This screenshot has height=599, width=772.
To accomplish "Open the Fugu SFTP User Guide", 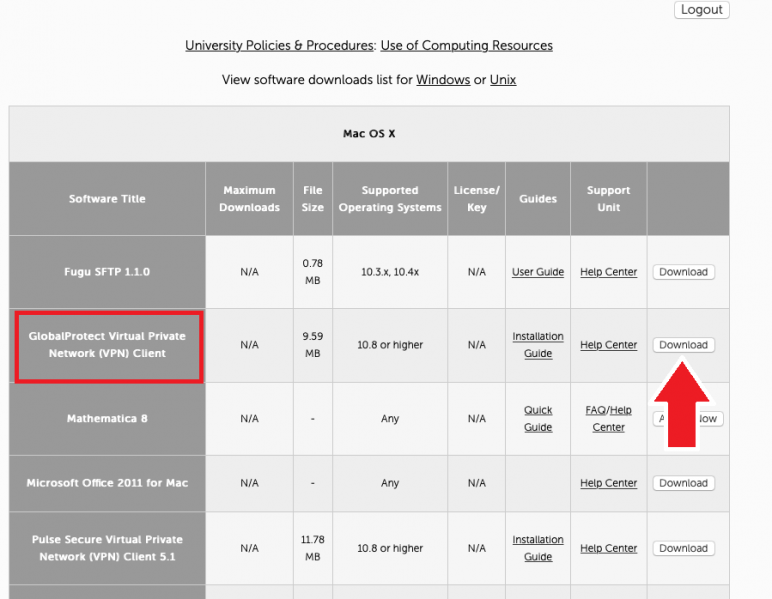I will click(x=538, y=272).
